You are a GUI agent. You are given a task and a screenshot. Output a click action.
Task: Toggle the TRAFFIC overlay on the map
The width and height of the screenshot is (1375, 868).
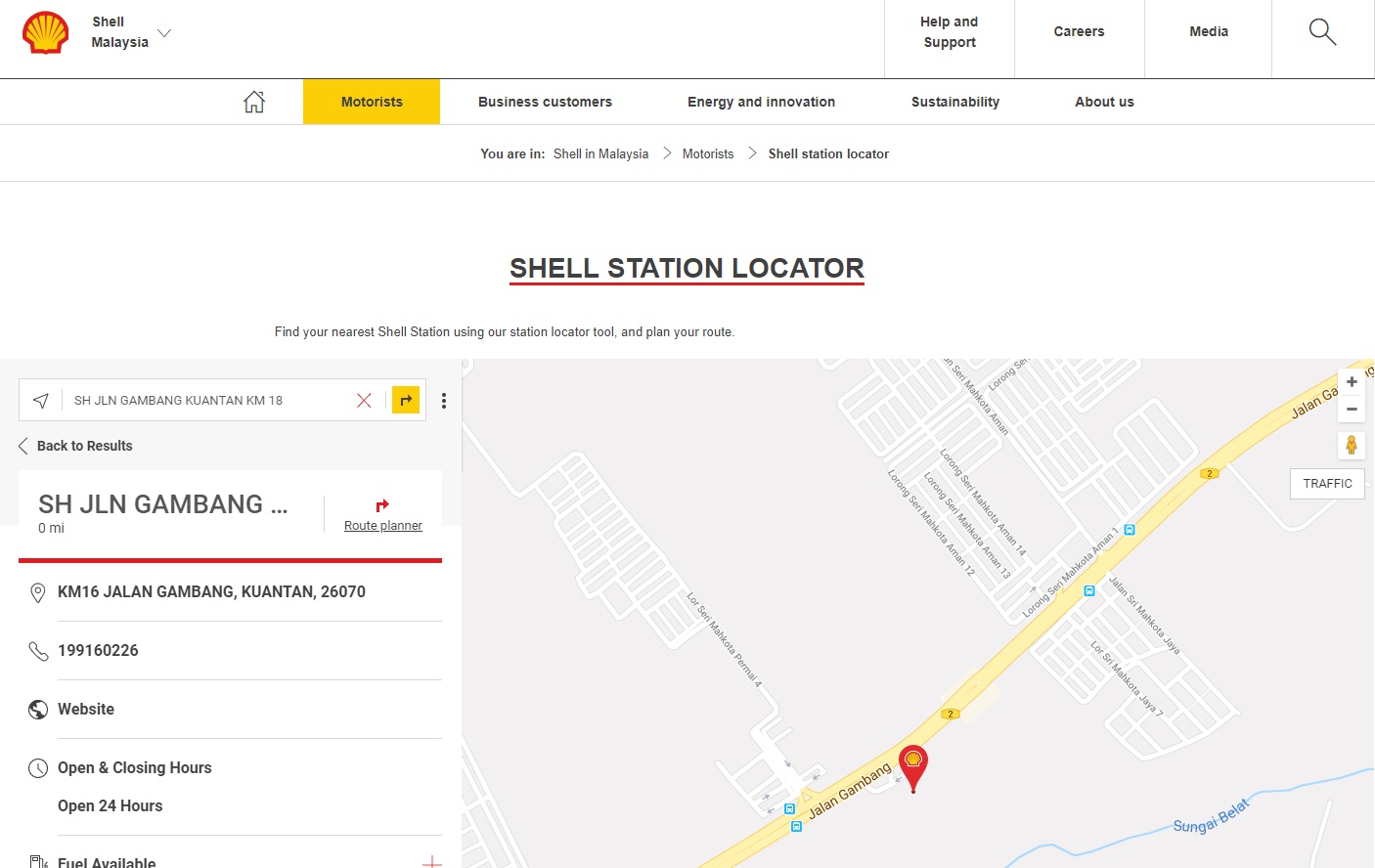1326,483
